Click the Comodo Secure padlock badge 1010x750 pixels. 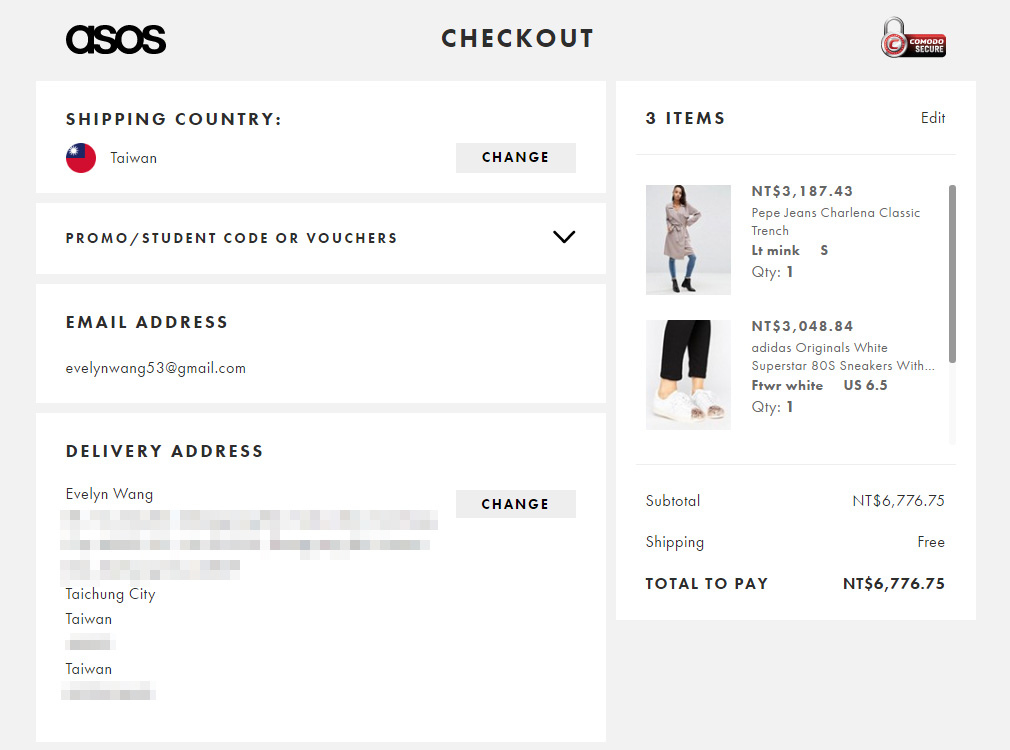[x=913, y=38]
